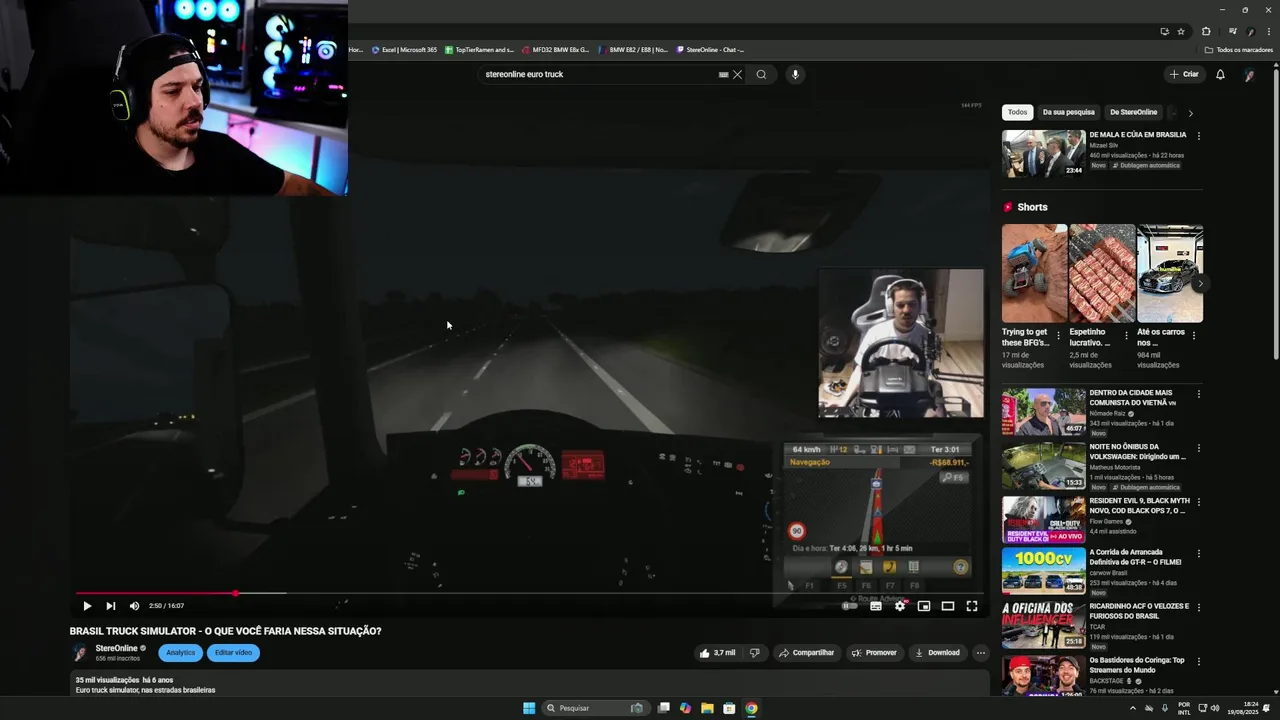Open MFD32 BMW E8x bookmark

tap(556, 50)
